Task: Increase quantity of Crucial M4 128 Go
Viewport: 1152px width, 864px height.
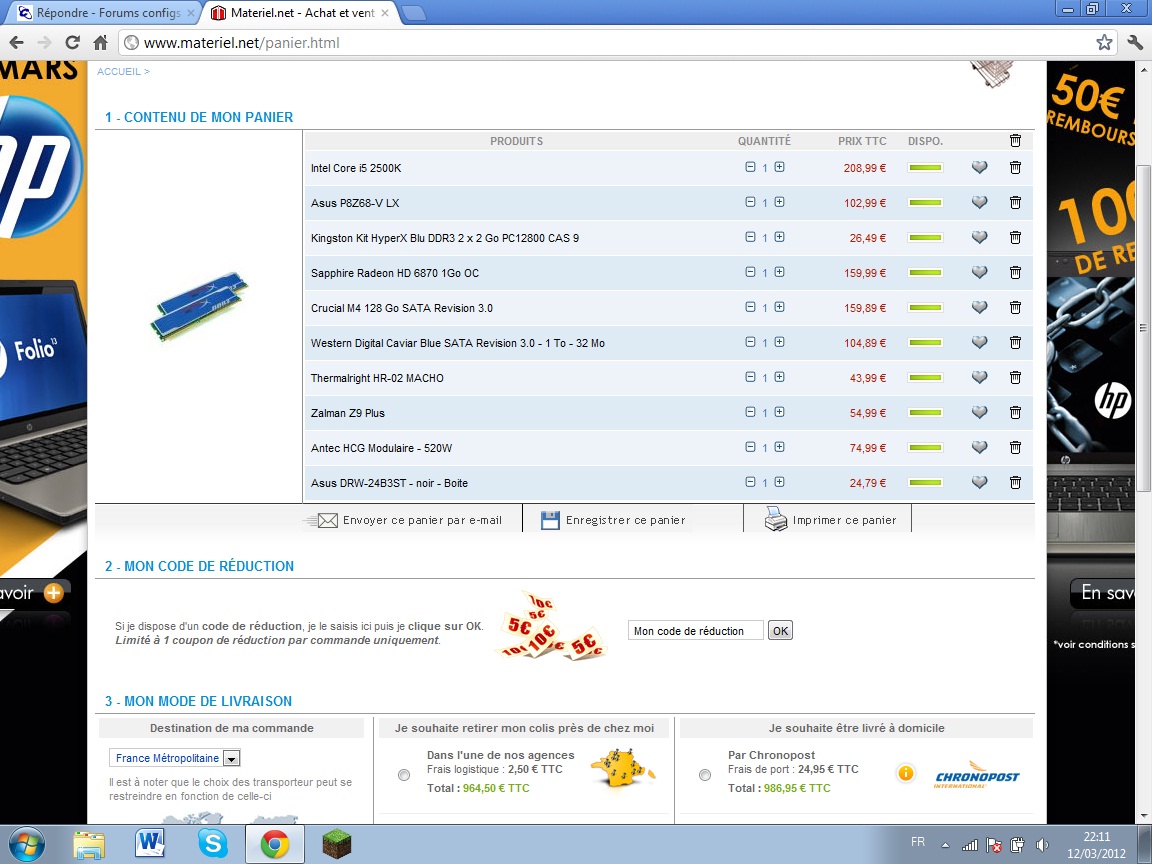Action: coord(779,307)
